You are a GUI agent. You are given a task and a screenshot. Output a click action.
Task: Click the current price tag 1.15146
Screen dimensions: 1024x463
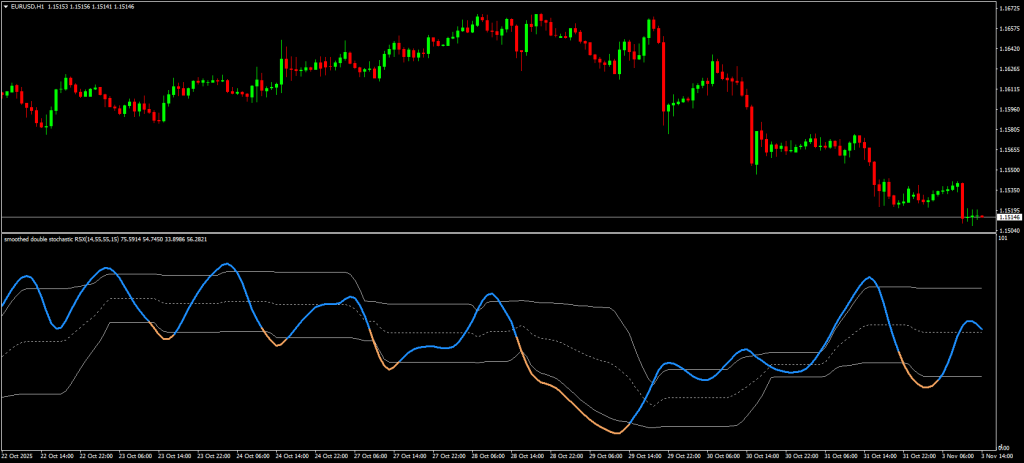pos(1009,217)
